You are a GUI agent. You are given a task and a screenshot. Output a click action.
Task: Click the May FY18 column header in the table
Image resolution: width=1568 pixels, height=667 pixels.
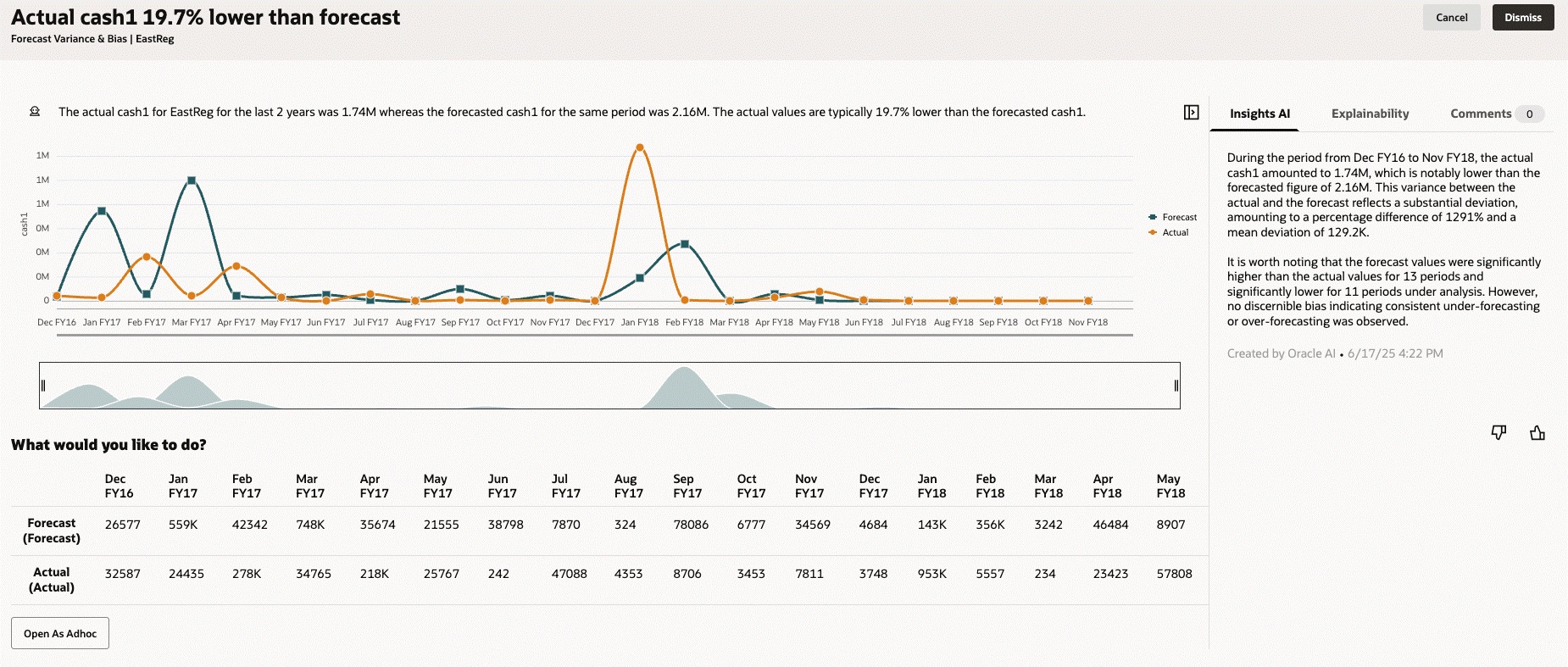tap(1170, 486)
